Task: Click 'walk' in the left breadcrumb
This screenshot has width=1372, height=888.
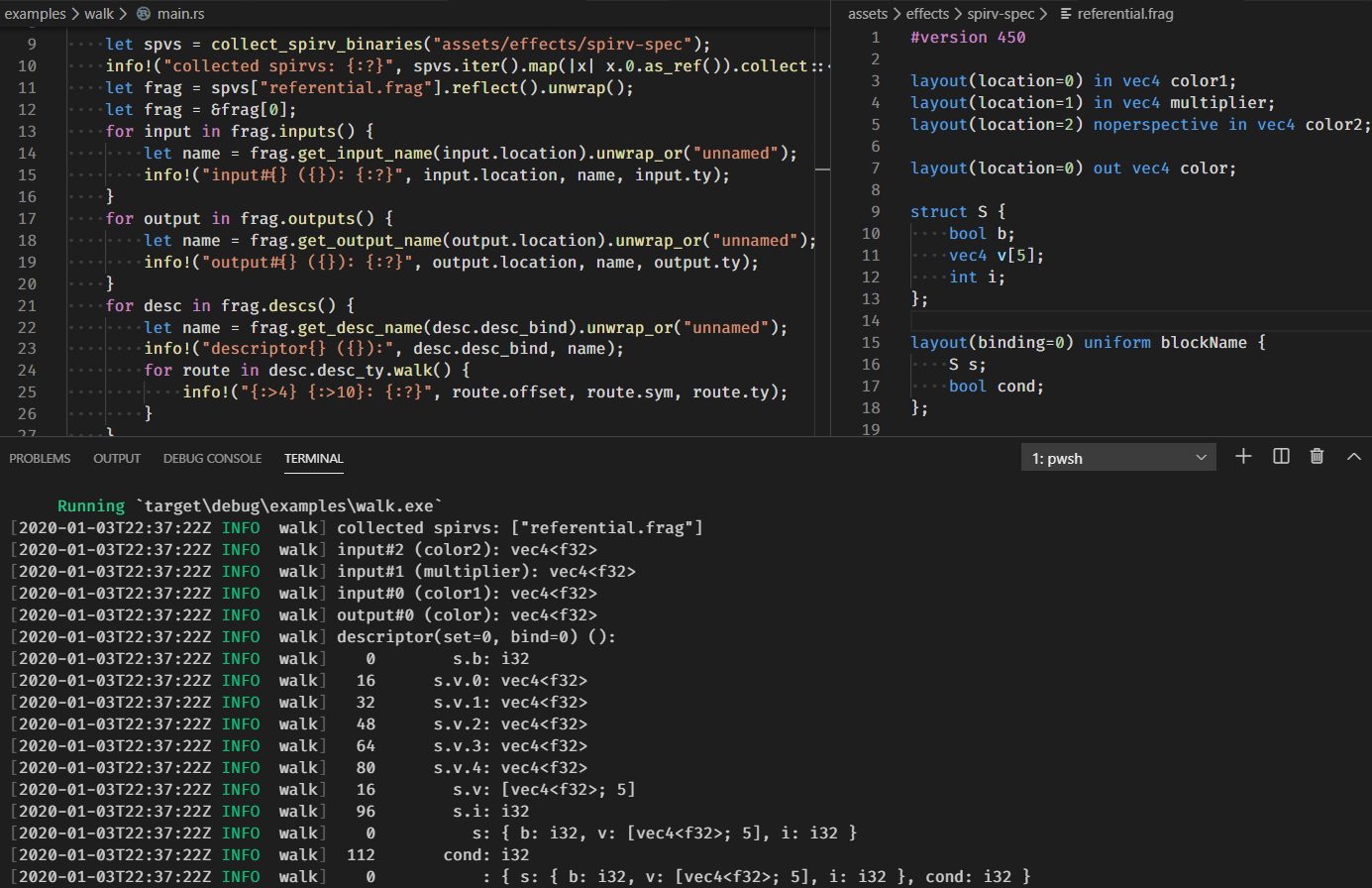Action: click(99, 14)
